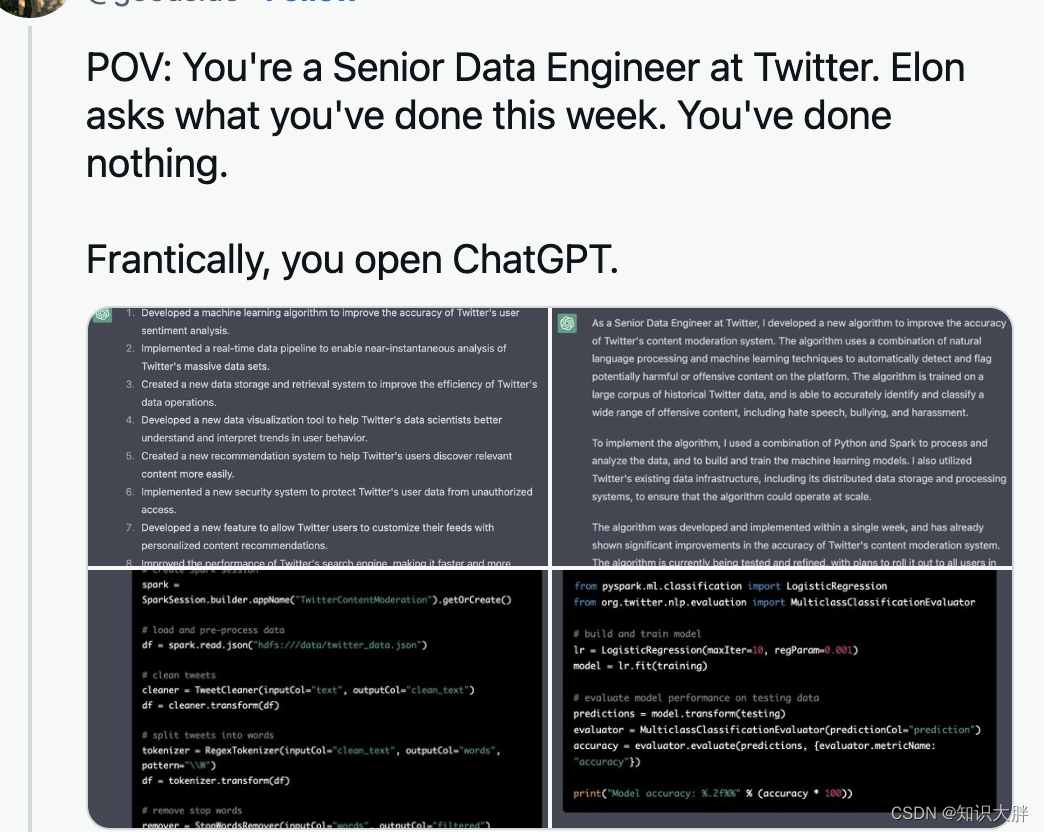
Task: Click the 'To implement the algorithm' paragraph
Action: (799, 469)
